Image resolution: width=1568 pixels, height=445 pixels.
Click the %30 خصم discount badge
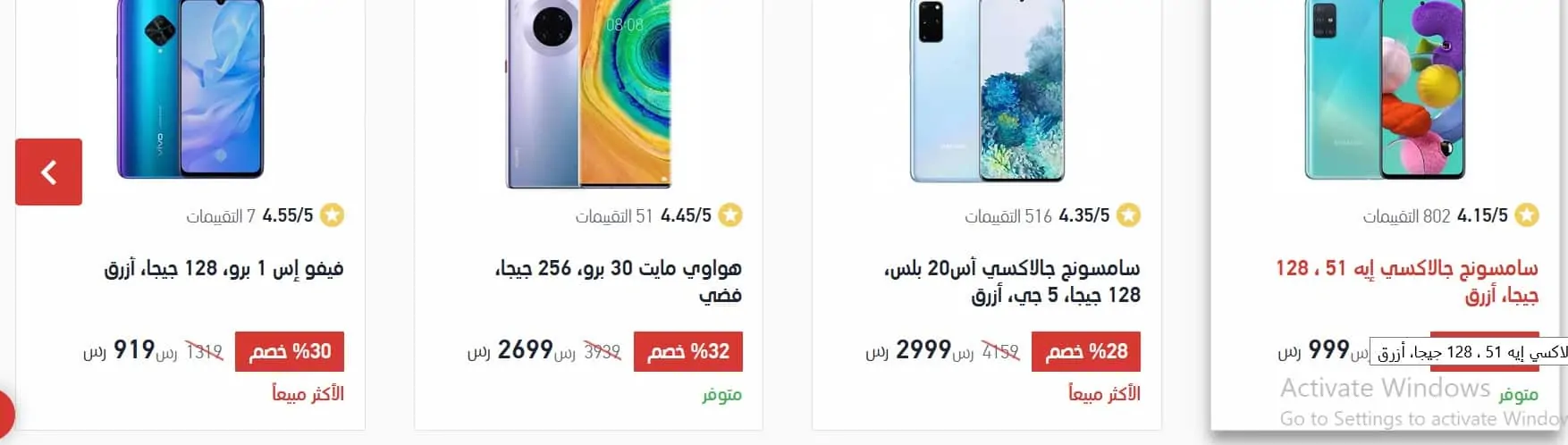click(x=290, y=351)
